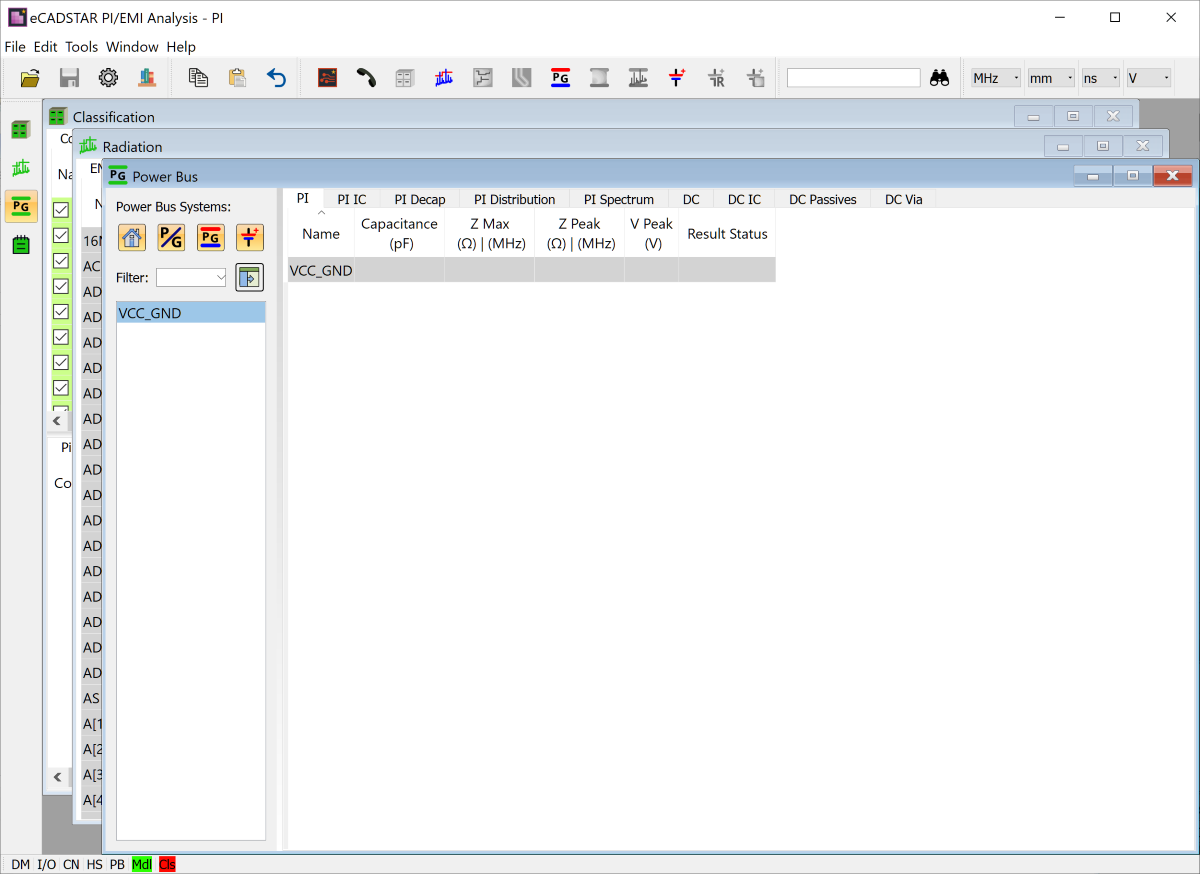Click the house icon under Power Bus Systems

tap(132, 237)
